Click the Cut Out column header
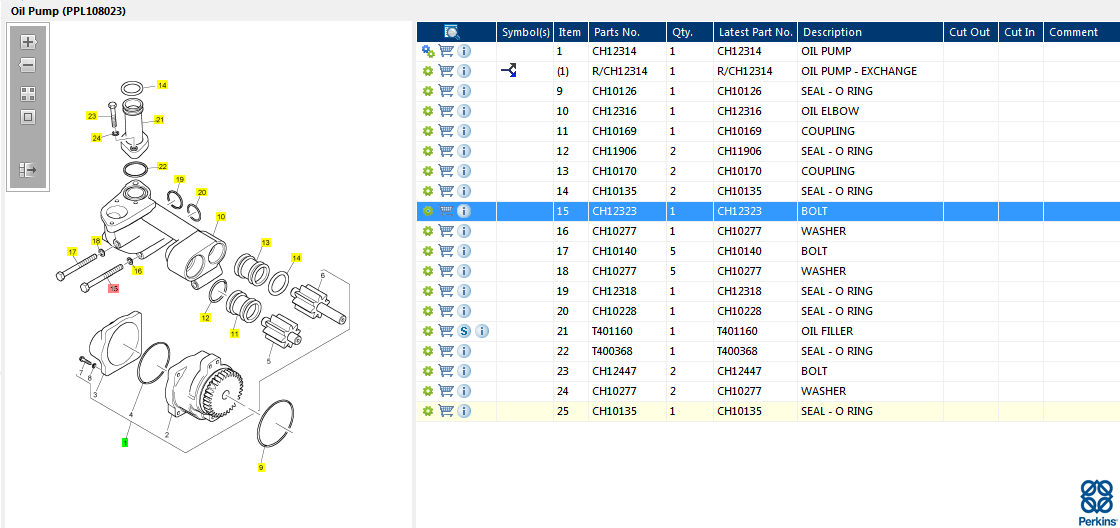The height and width of the screenshot is (528, 1120). tap(971, 32)
